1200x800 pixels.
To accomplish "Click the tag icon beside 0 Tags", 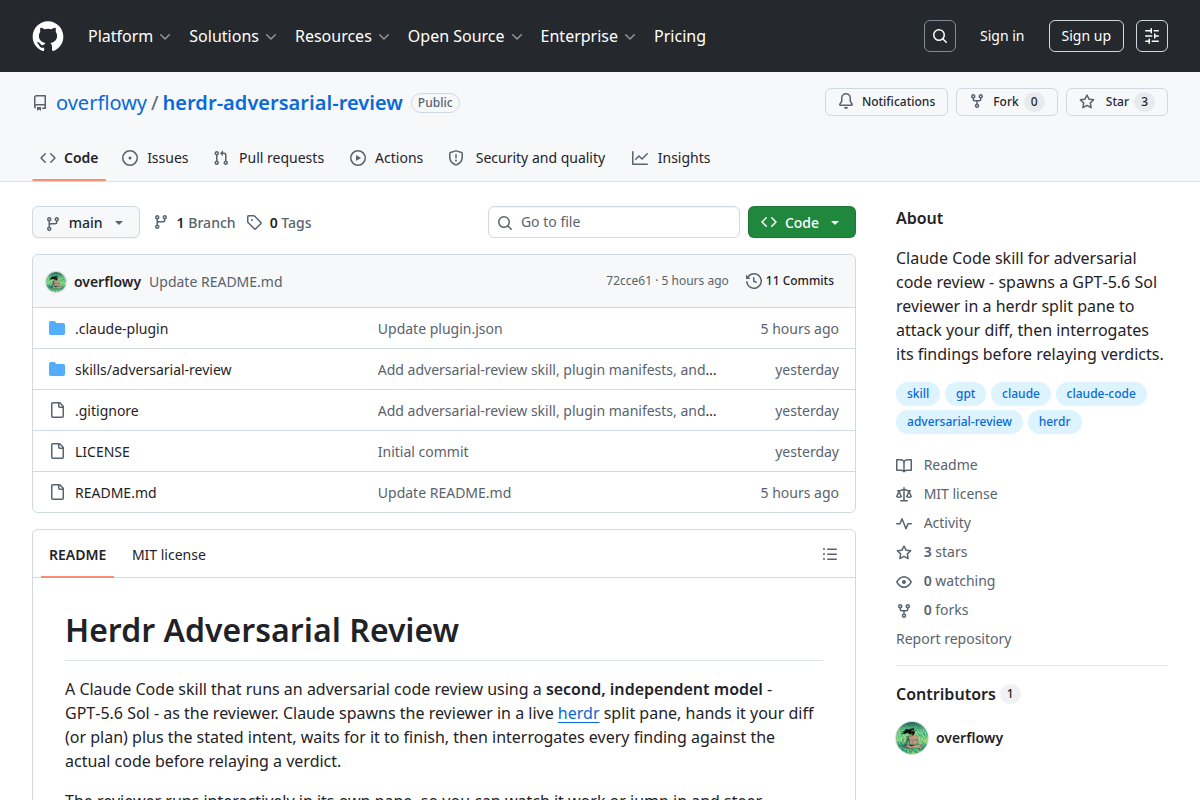I will point(255,223).
